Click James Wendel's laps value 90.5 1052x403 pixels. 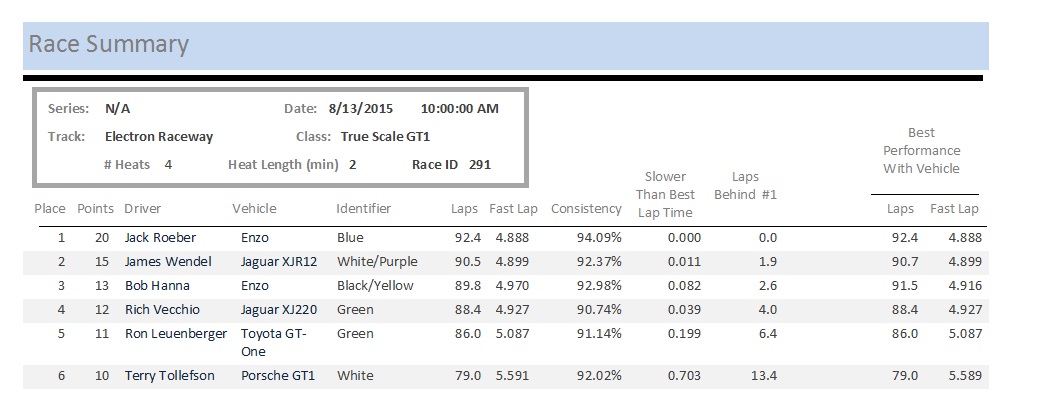click(x=468, y=262)
